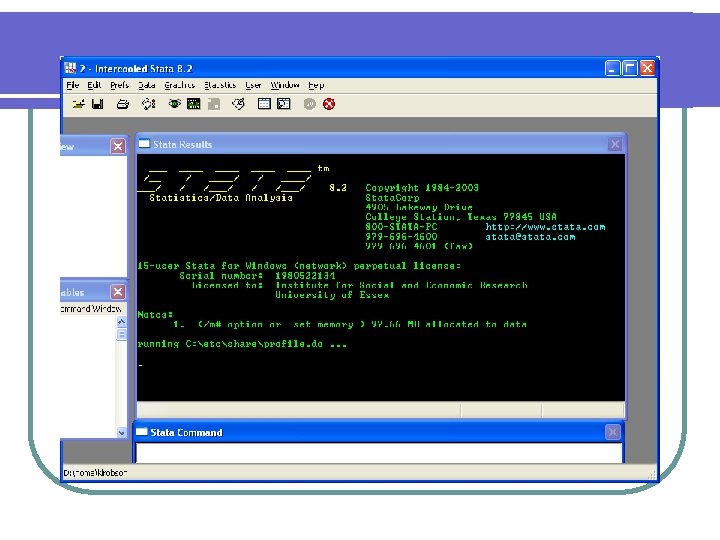Click the Print Results printer icon
Viewport: 720px width, 540px height.
click(x=123, y=104)
